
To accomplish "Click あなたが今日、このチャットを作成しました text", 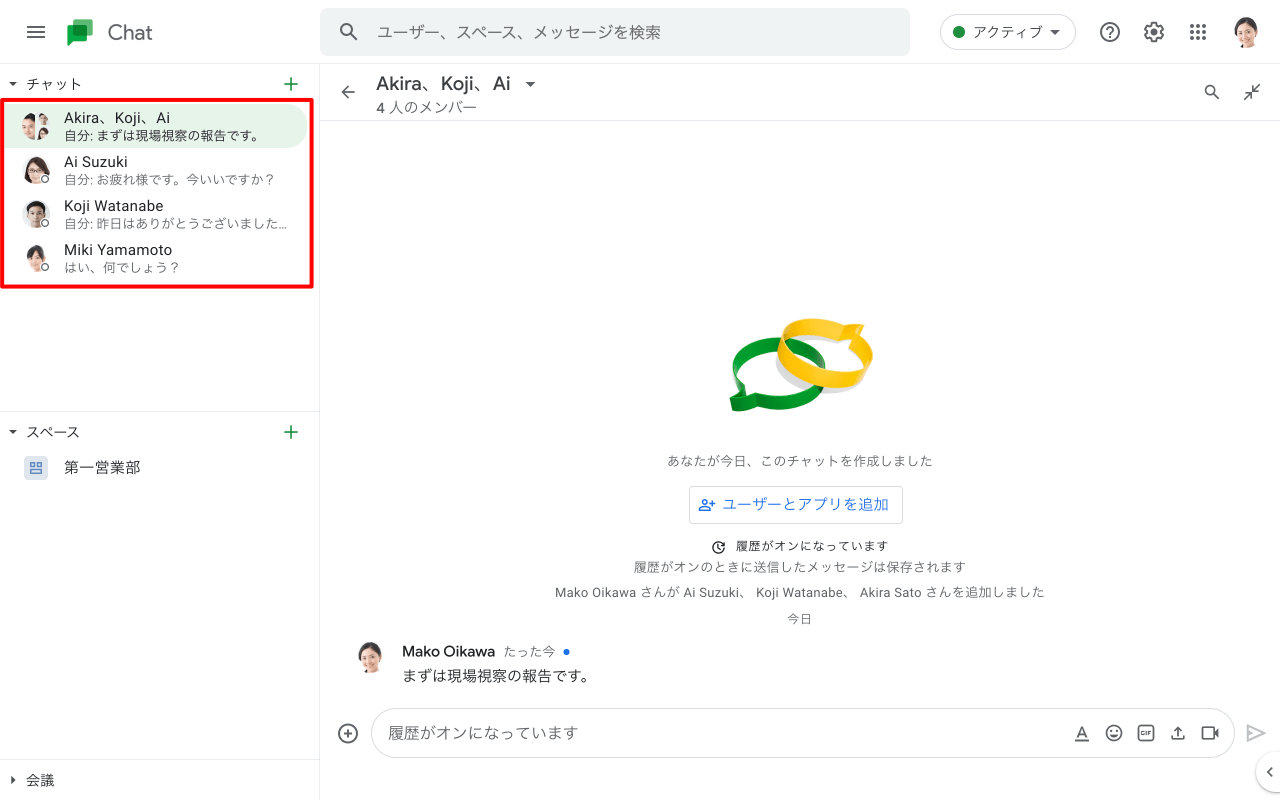I will (800, 461).
